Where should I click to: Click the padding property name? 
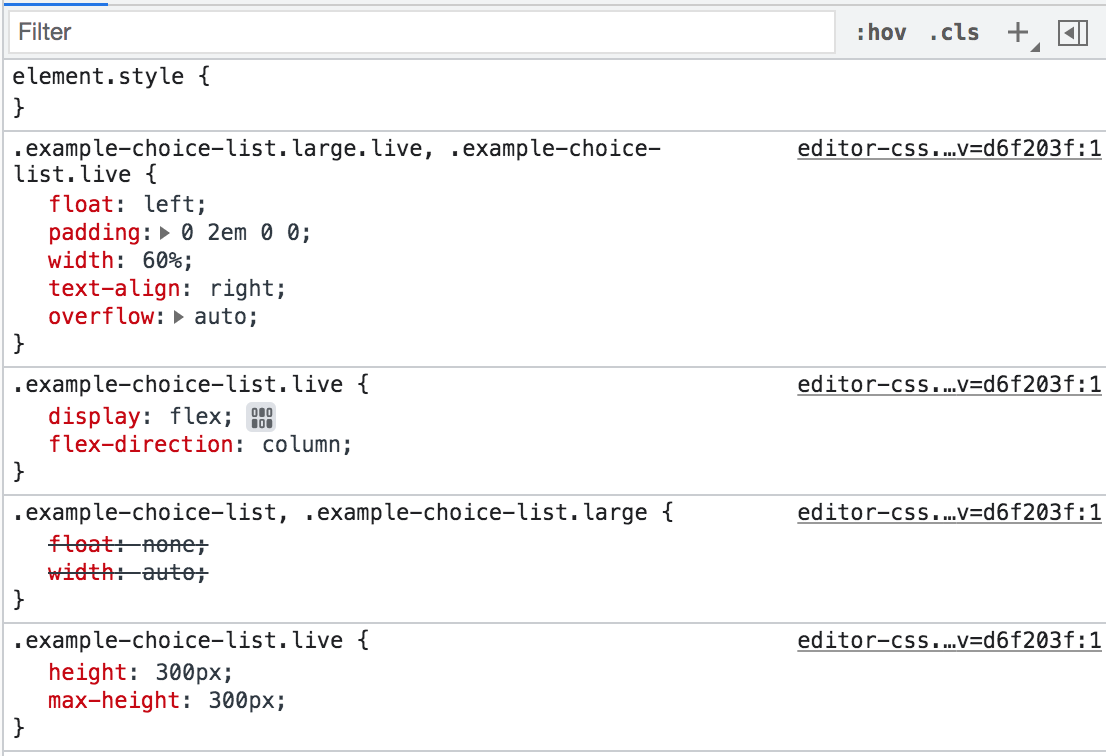(x=95, y=232)
